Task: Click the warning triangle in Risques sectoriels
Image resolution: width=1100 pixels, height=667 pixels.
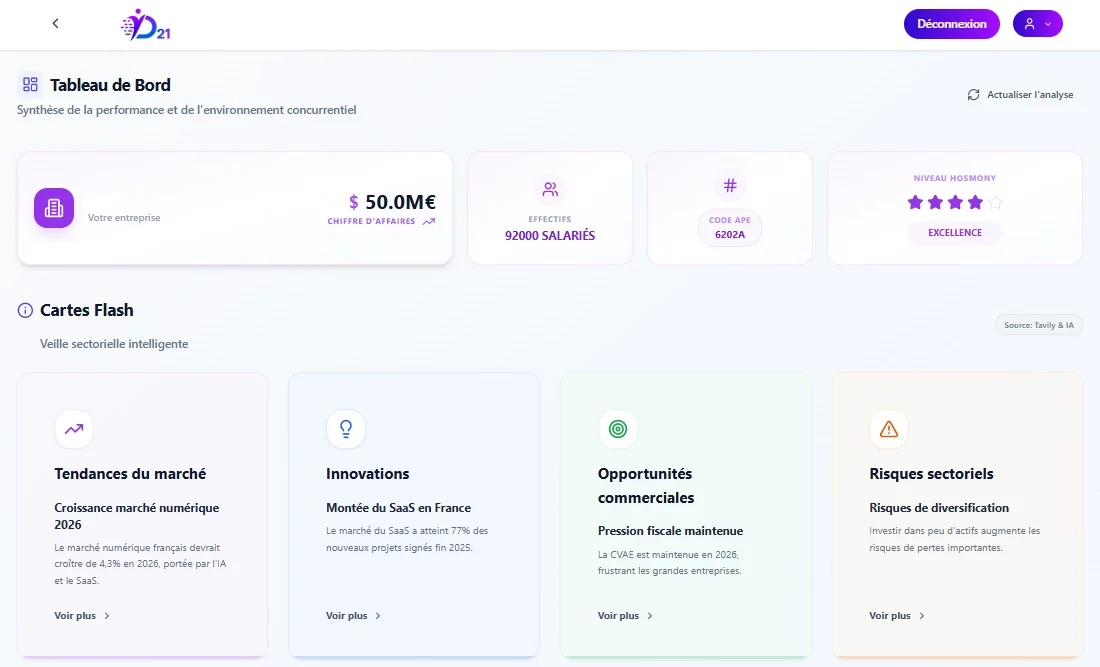Action: 889,429
